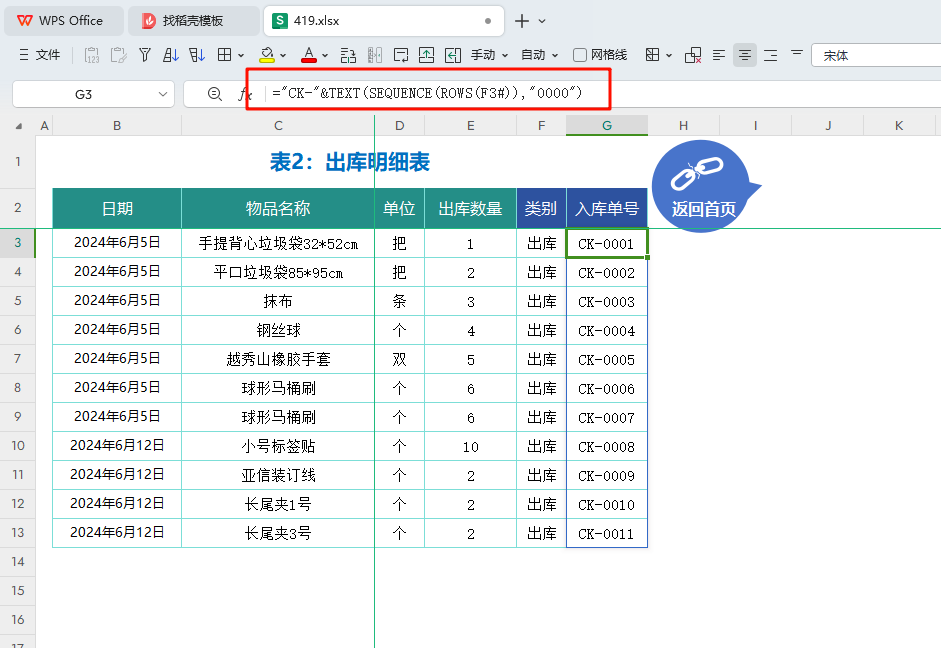Click the 物品名称 header cell
The image size is (941, 648).
click(x=278, y=208)
